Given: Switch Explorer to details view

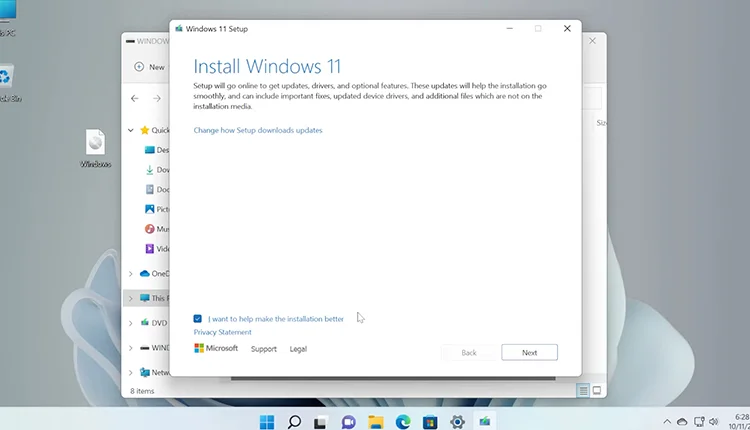Looking at the screenshot, I should [x=583, y=391].
